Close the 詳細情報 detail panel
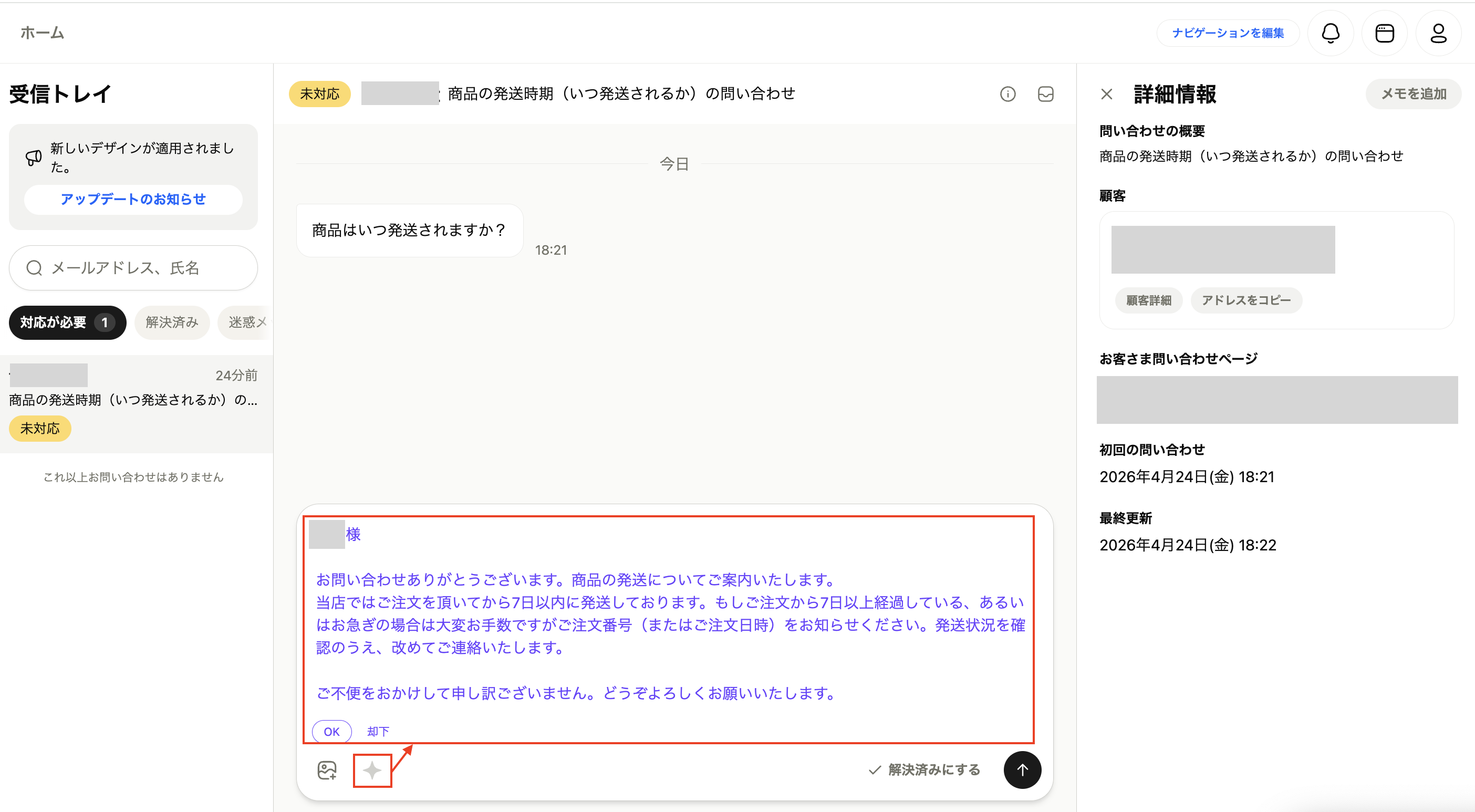1475x812 pixels. tap(1107, 94)
